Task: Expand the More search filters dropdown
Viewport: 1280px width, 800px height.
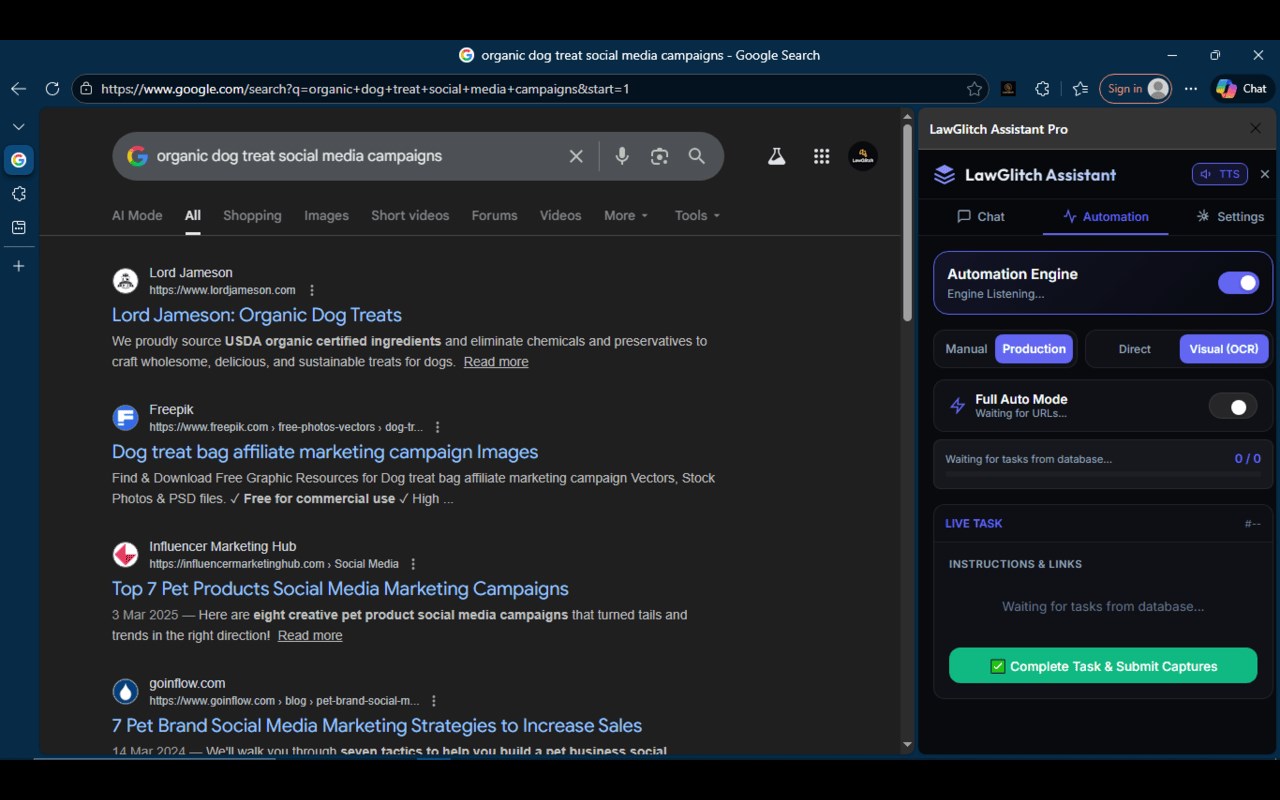Action: click(x=626, y=215)
